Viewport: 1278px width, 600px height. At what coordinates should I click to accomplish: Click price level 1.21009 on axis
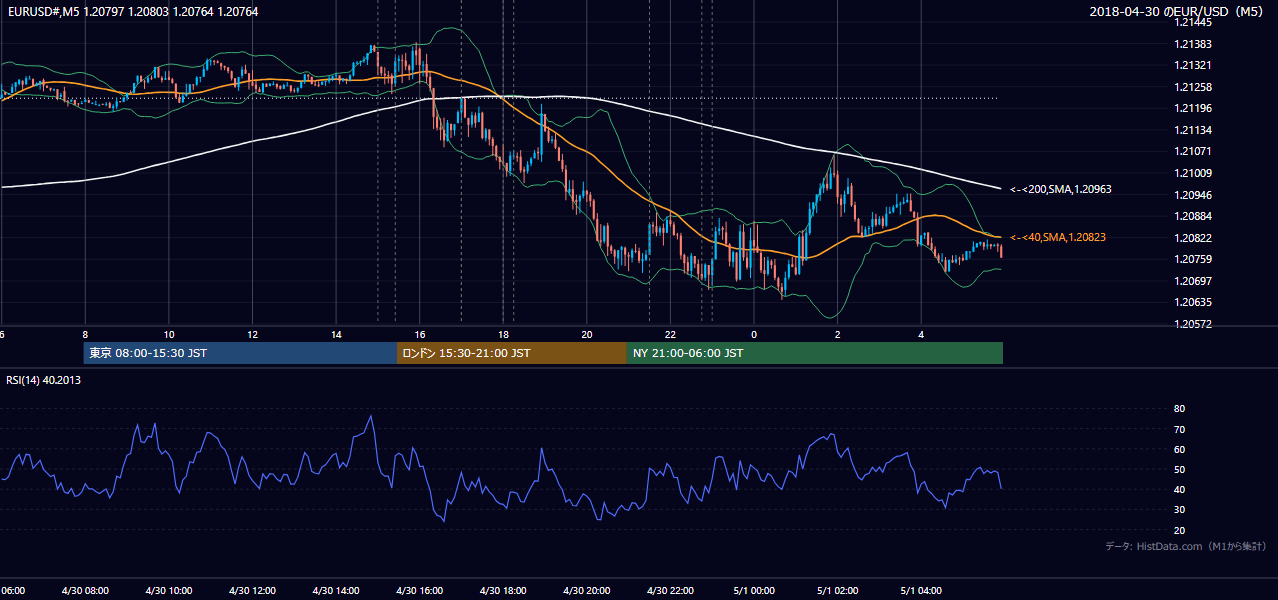[1195, 173]
